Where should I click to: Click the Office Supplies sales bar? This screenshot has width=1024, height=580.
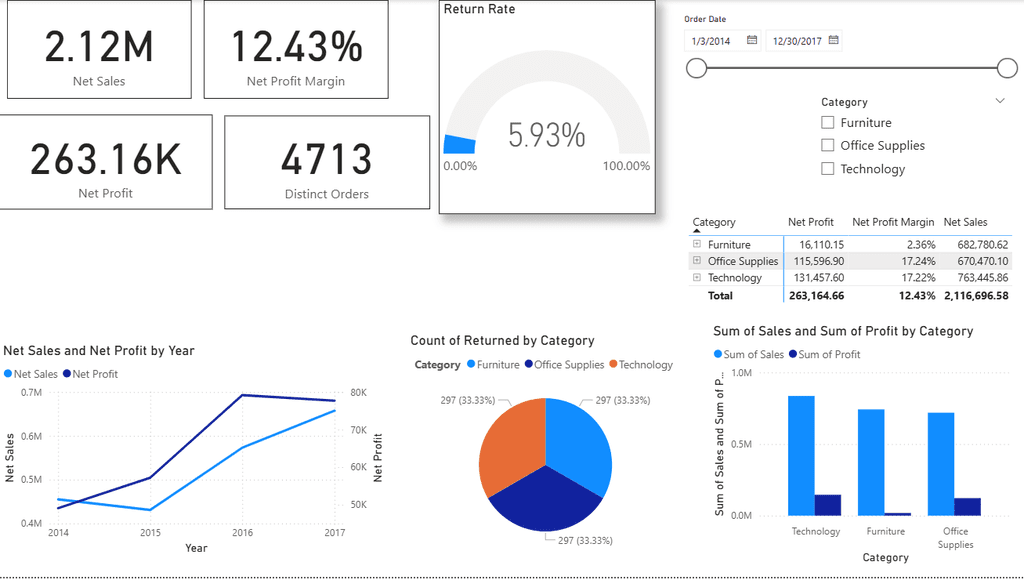(941, 464)
